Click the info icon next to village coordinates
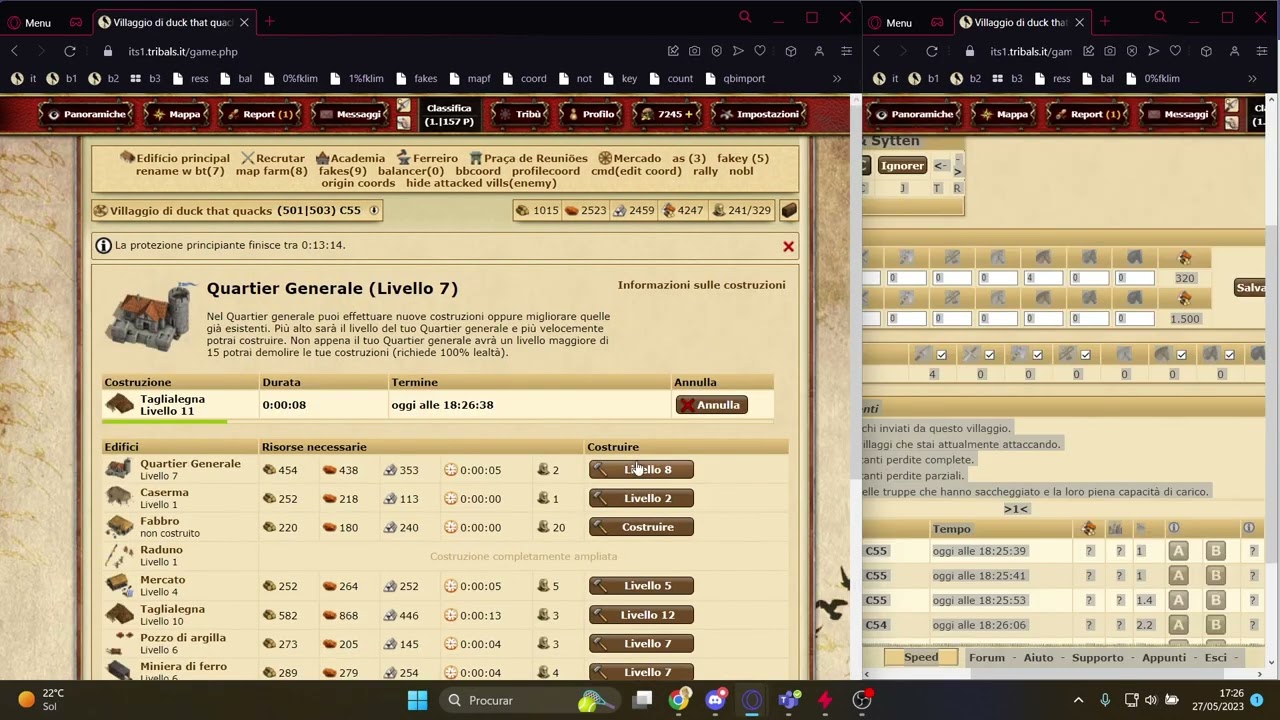The width and height of the screenshot is (1280, 720). (374, 210)
